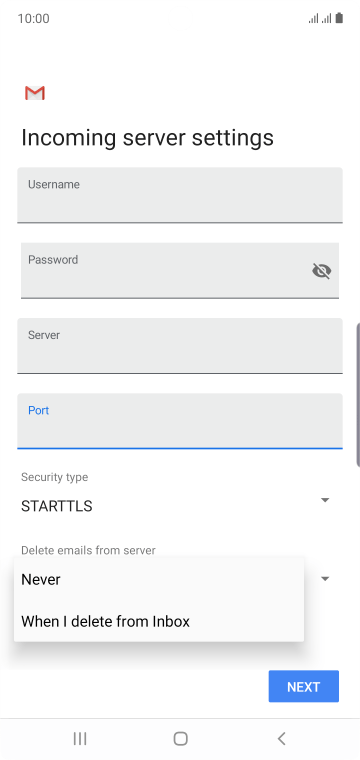Select the Port input field
This screenshot has height=760, width=360.
pos(180,421)
